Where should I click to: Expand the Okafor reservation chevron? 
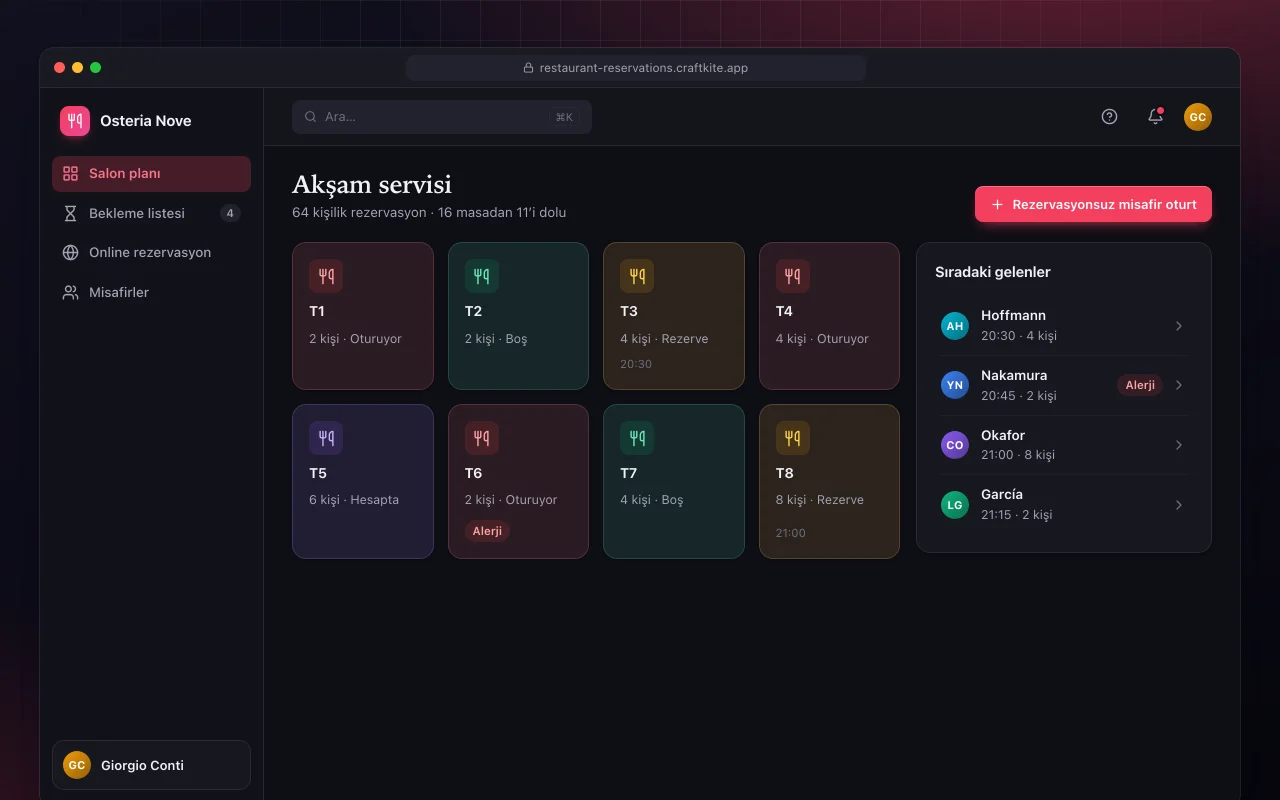pyautogui.click(x=1179, y=445)
